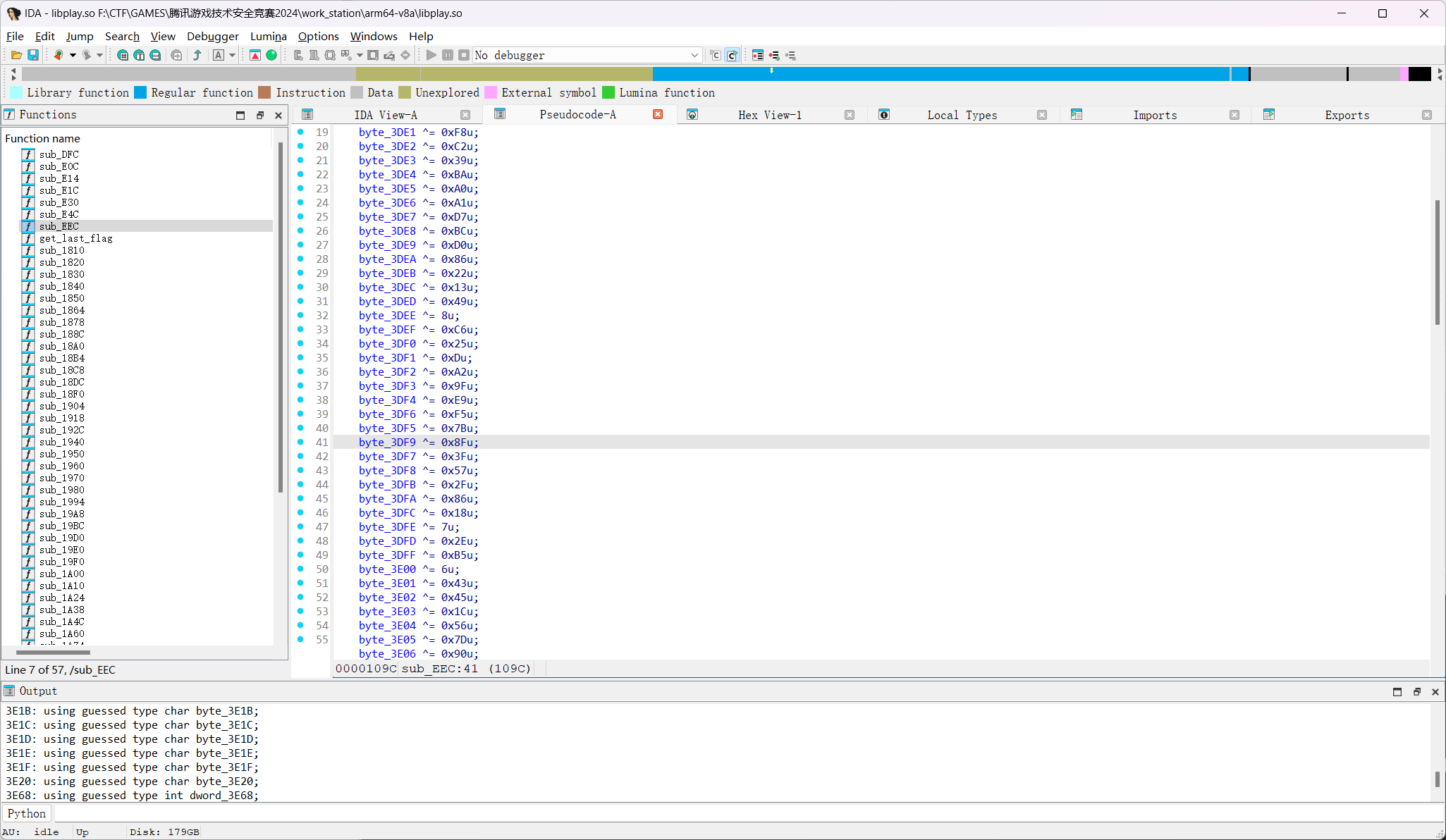Switch to the Hex View-1 tab
The image size is (1446, 840).
[x=770, y=115]
